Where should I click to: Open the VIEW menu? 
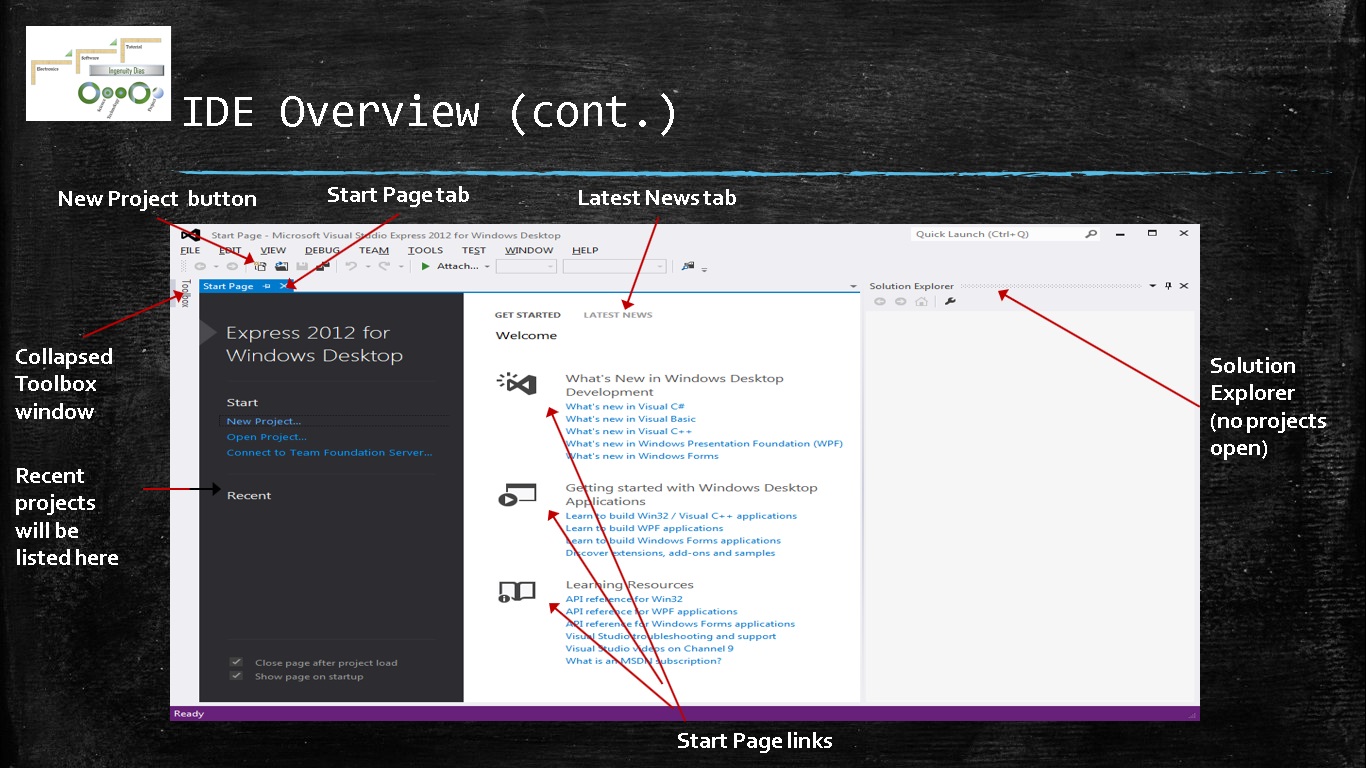pos(273,250)
